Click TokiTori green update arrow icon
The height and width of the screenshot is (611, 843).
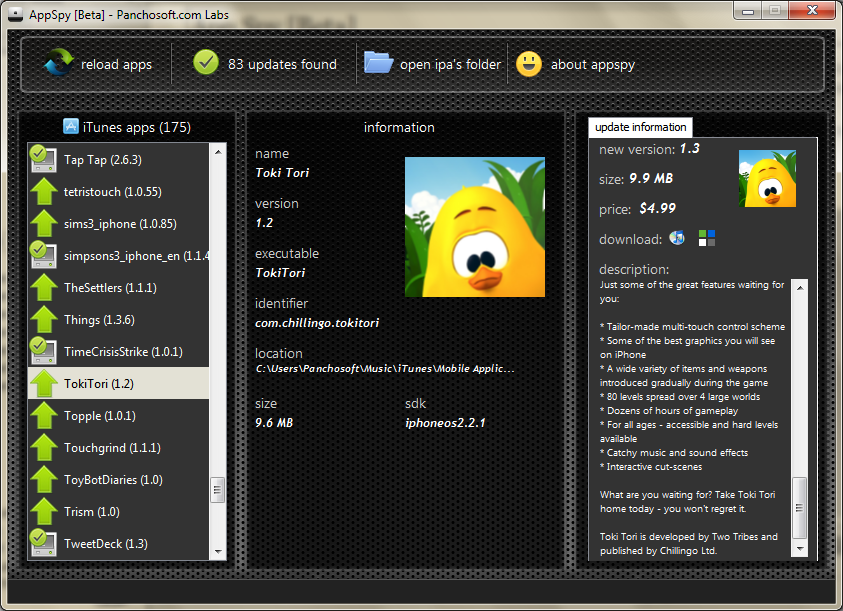click(x=44, y=383)
